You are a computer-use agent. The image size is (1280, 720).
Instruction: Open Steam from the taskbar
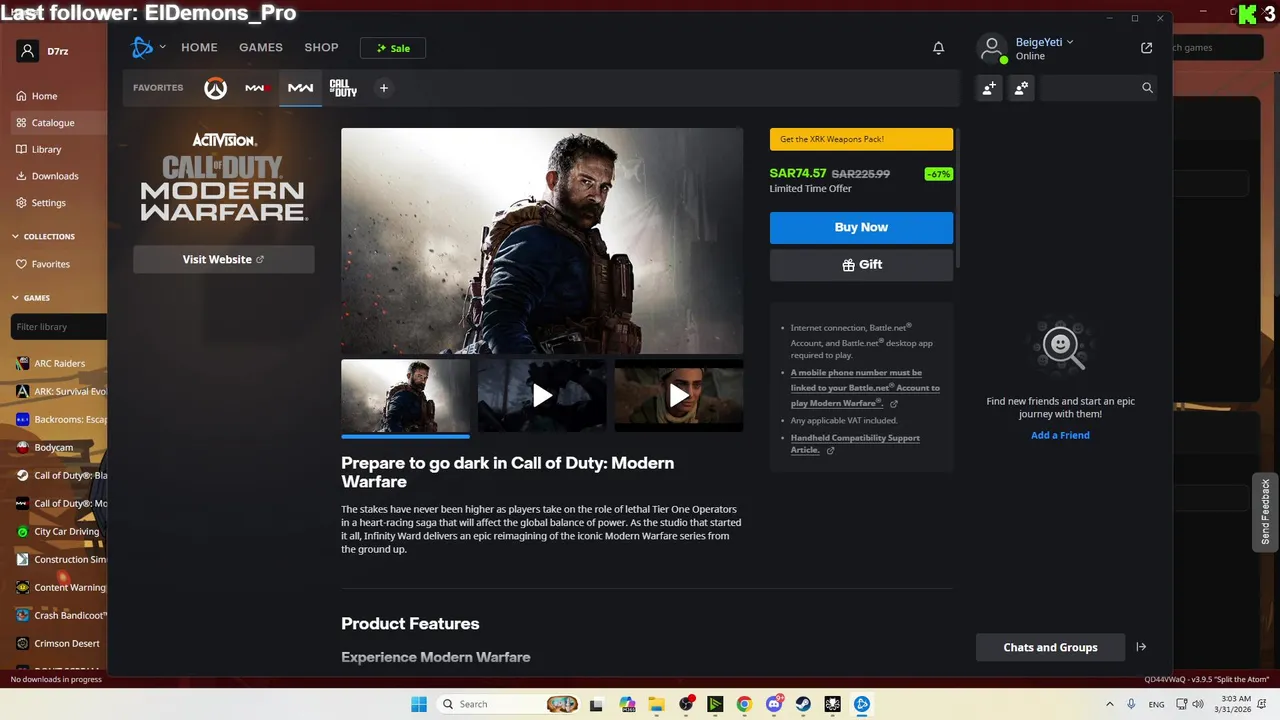803,704
